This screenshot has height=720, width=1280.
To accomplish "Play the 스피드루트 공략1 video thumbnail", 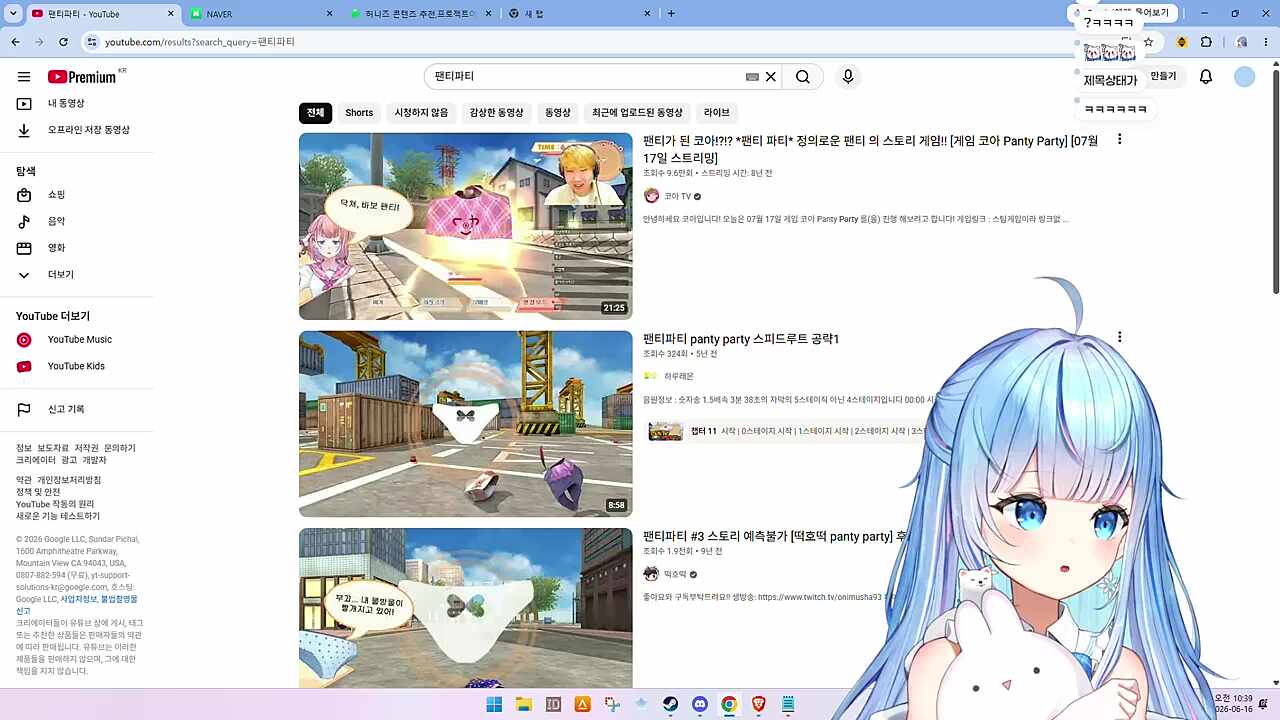I will point(466,424).
